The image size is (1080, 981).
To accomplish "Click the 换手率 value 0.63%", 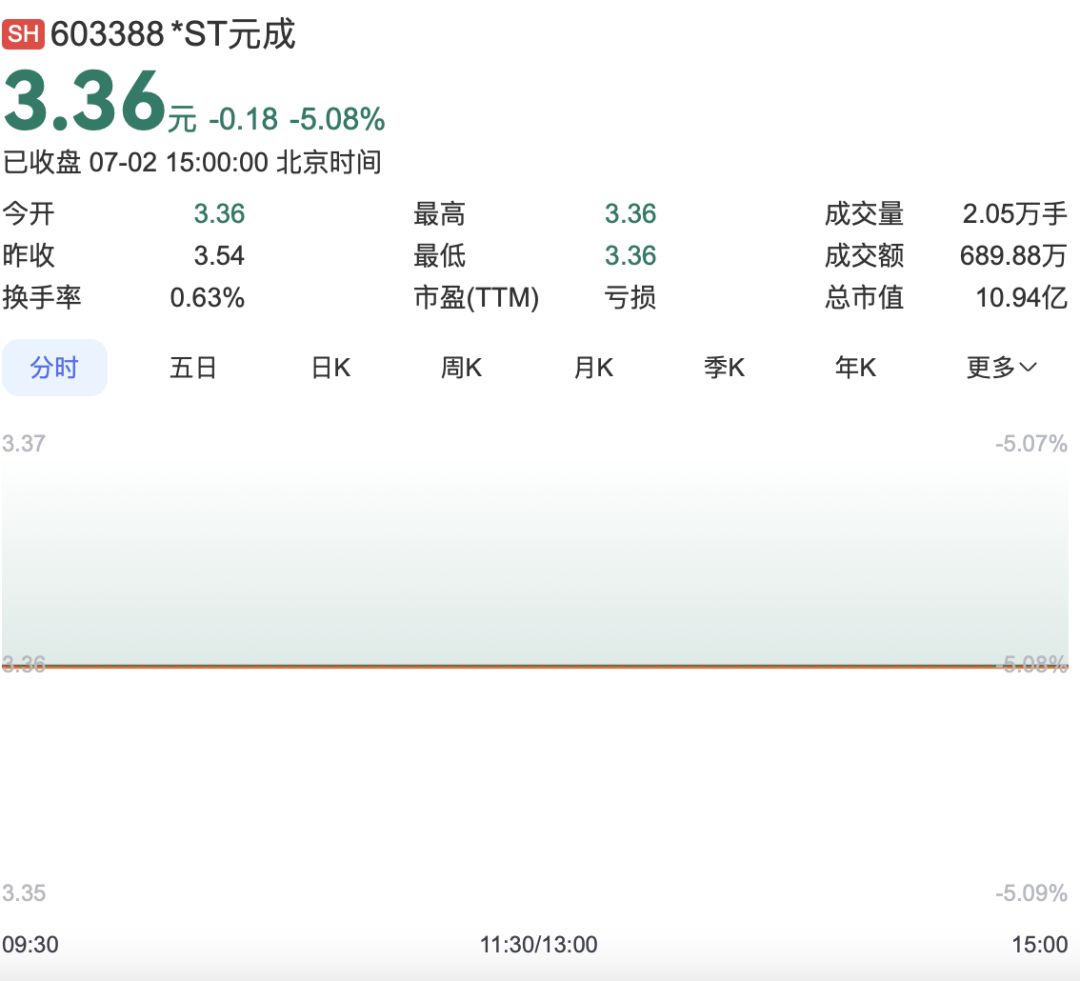I will click(207, 297).
